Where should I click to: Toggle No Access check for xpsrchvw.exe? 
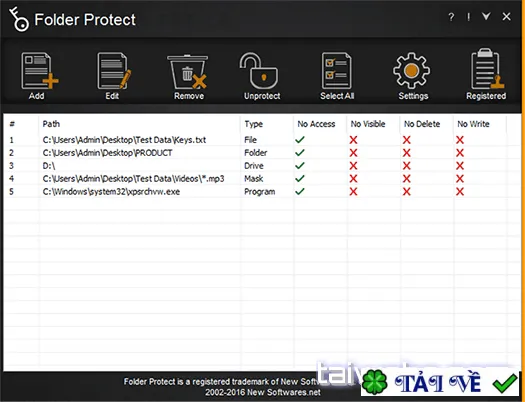[300, 191]
